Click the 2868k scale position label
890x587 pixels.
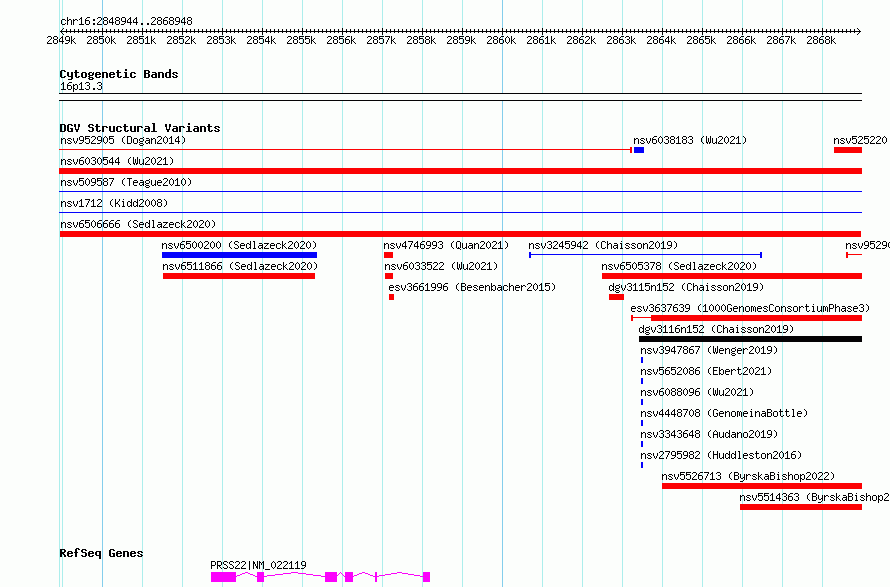(821, 40)
